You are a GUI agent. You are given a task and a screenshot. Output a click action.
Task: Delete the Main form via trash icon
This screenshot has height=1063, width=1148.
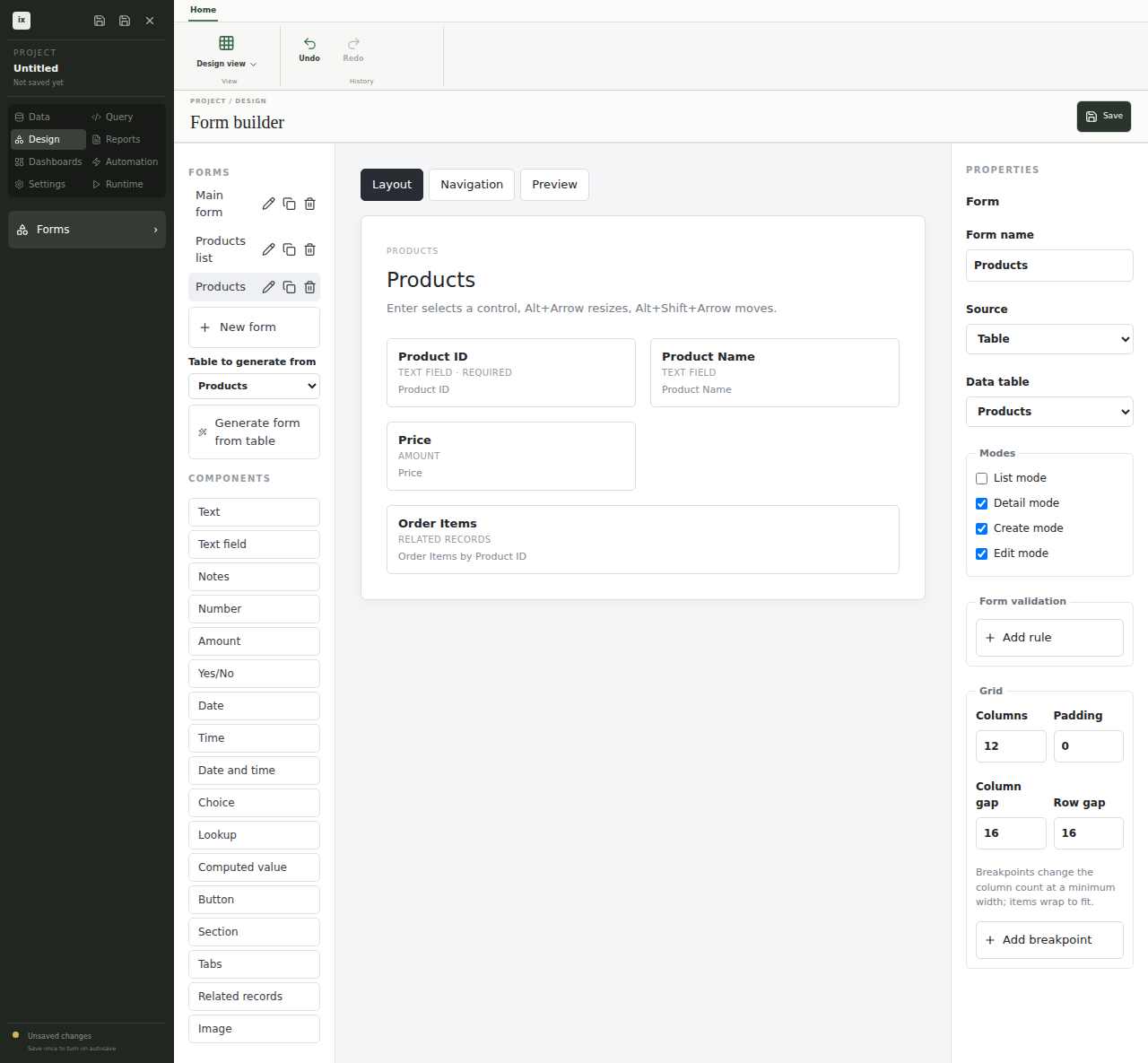pyautogui.click(x=309, y=204)
